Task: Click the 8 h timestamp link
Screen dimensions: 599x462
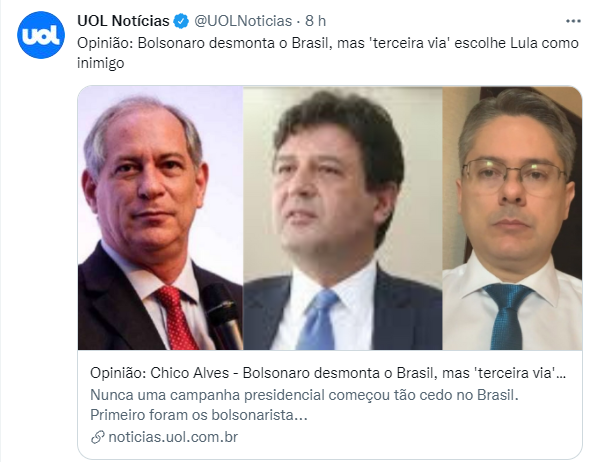Action: 316,21
